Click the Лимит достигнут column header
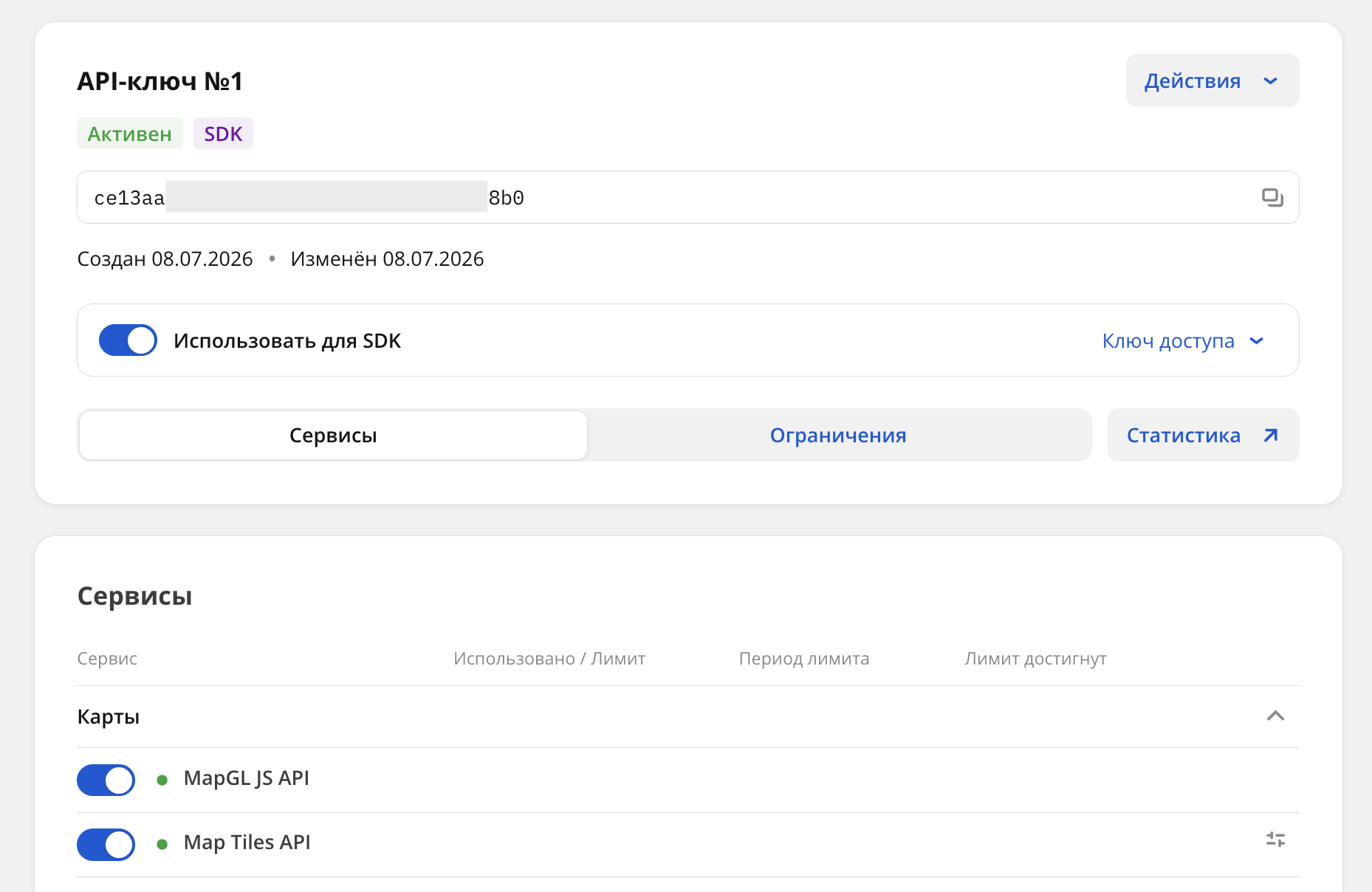This screenshot has width=1372, height=892. coord(1035,659)
